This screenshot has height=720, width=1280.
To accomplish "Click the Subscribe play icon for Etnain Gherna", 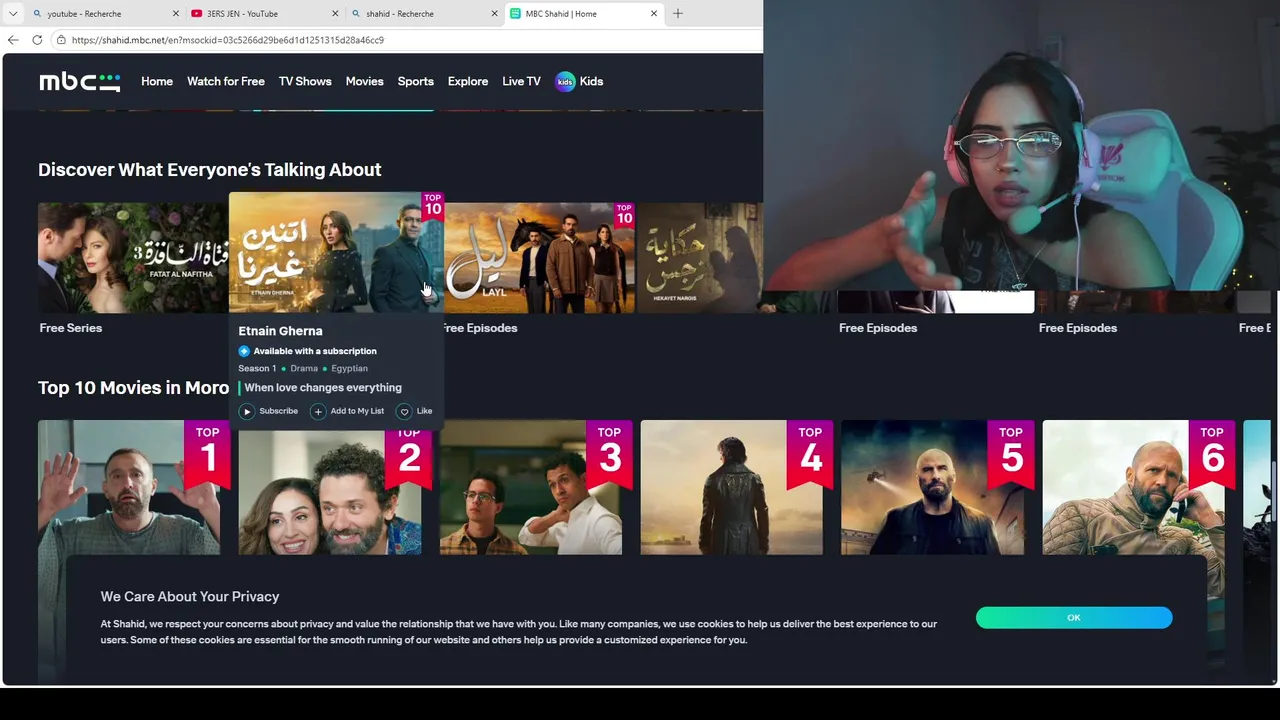I will (x=247, y=411).
